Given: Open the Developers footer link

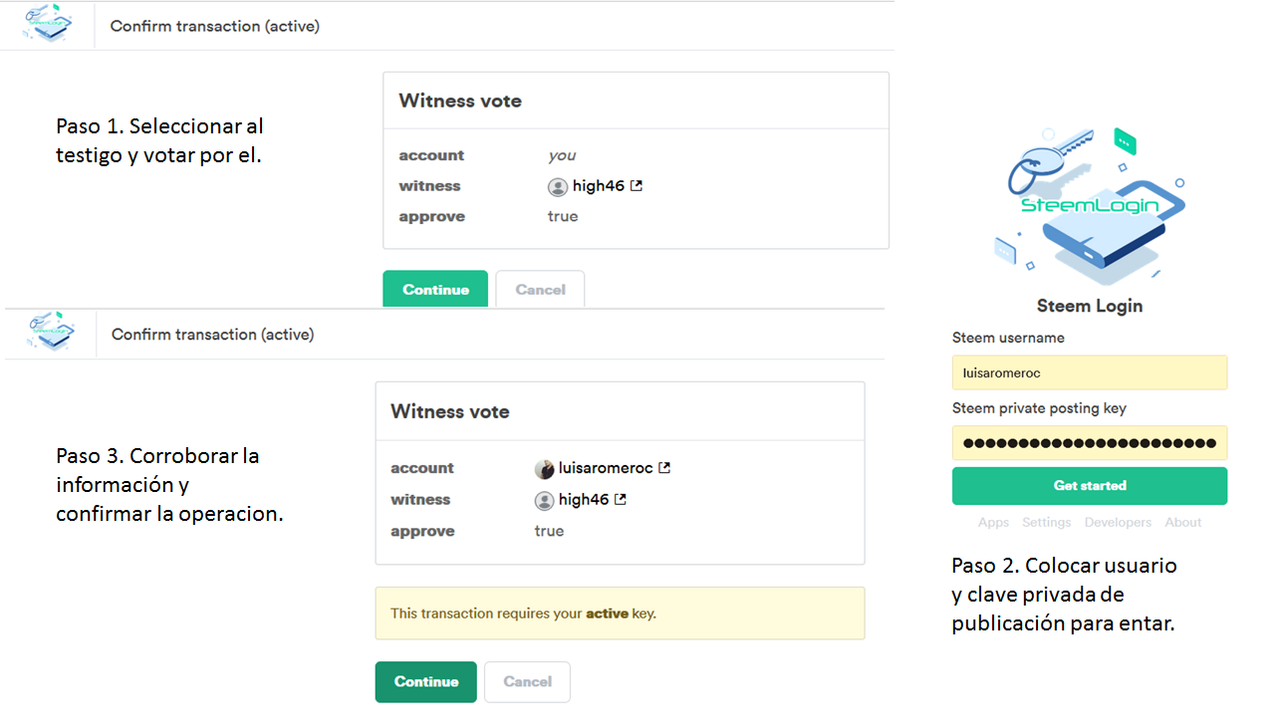Looking at the screenshot, I should [x=1117, y=523].
